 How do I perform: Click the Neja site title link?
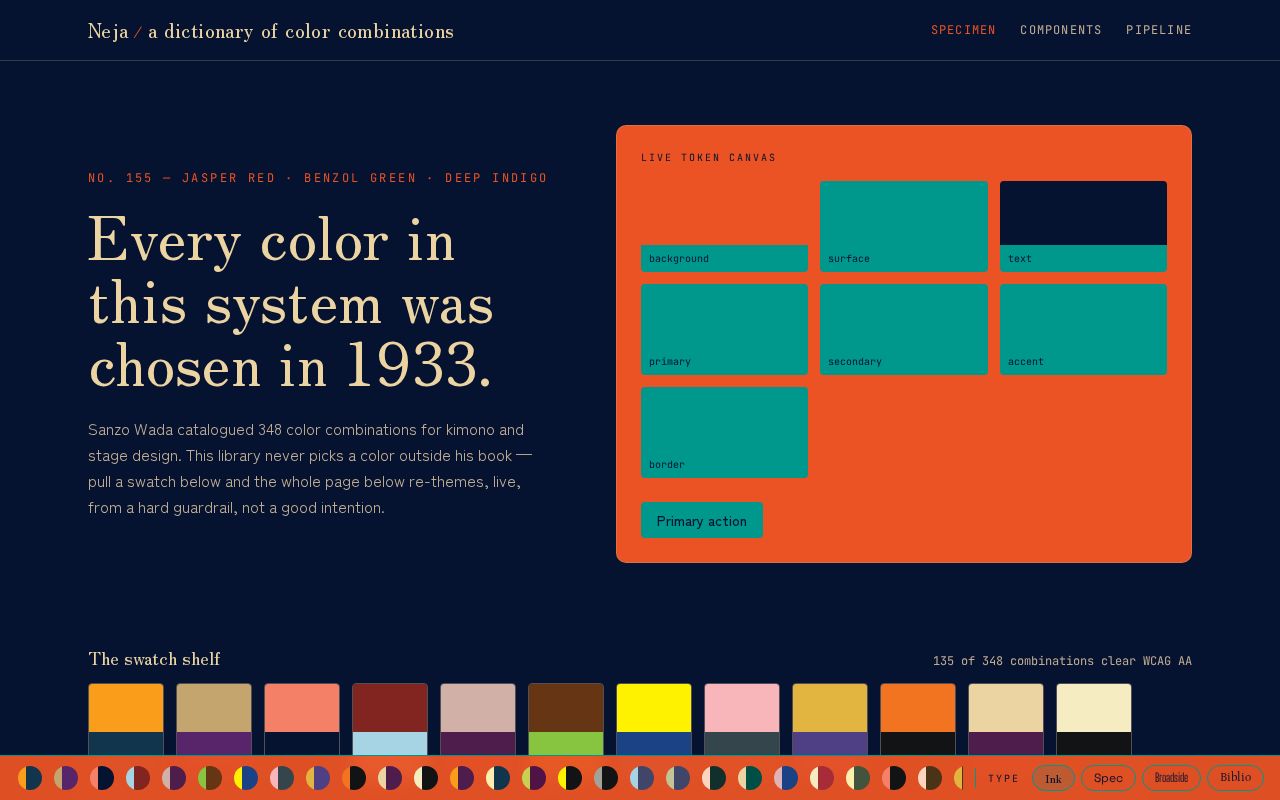pyautogui.click(x=271, y=31)
